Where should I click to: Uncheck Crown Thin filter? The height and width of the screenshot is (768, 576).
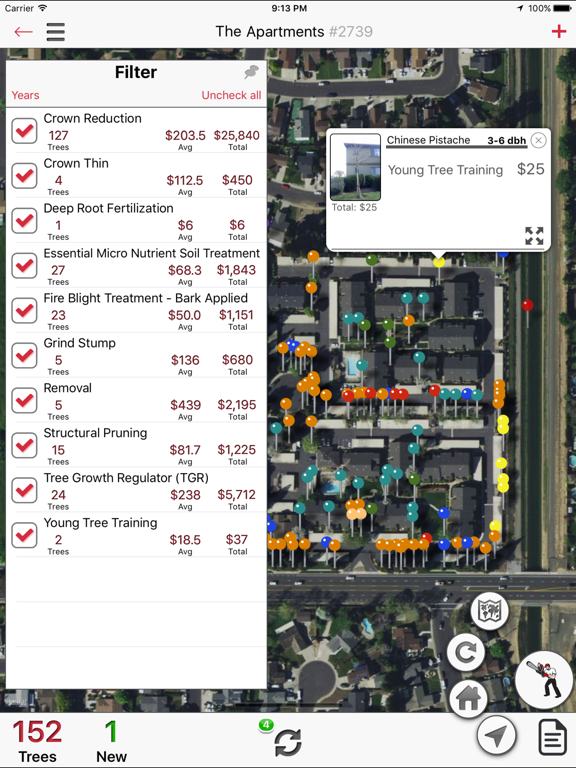[x=24, y=176]
